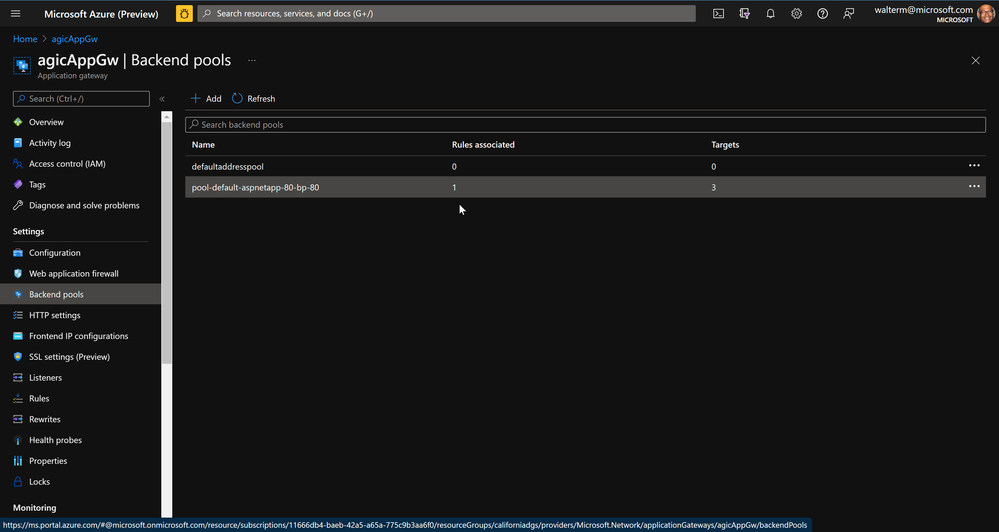Click the Add backend pool button
The width and height of the screenshot is (999, 532).
[x=206, y=99]
